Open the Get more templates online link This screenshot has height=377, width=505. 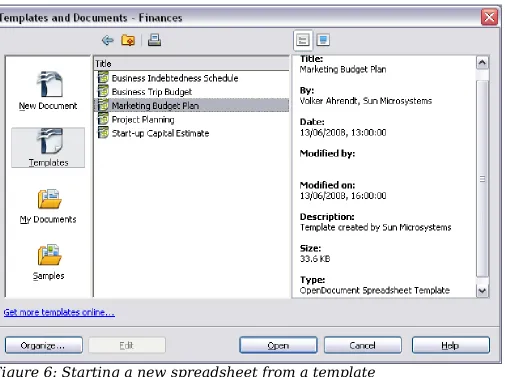[x=59, y=312]
